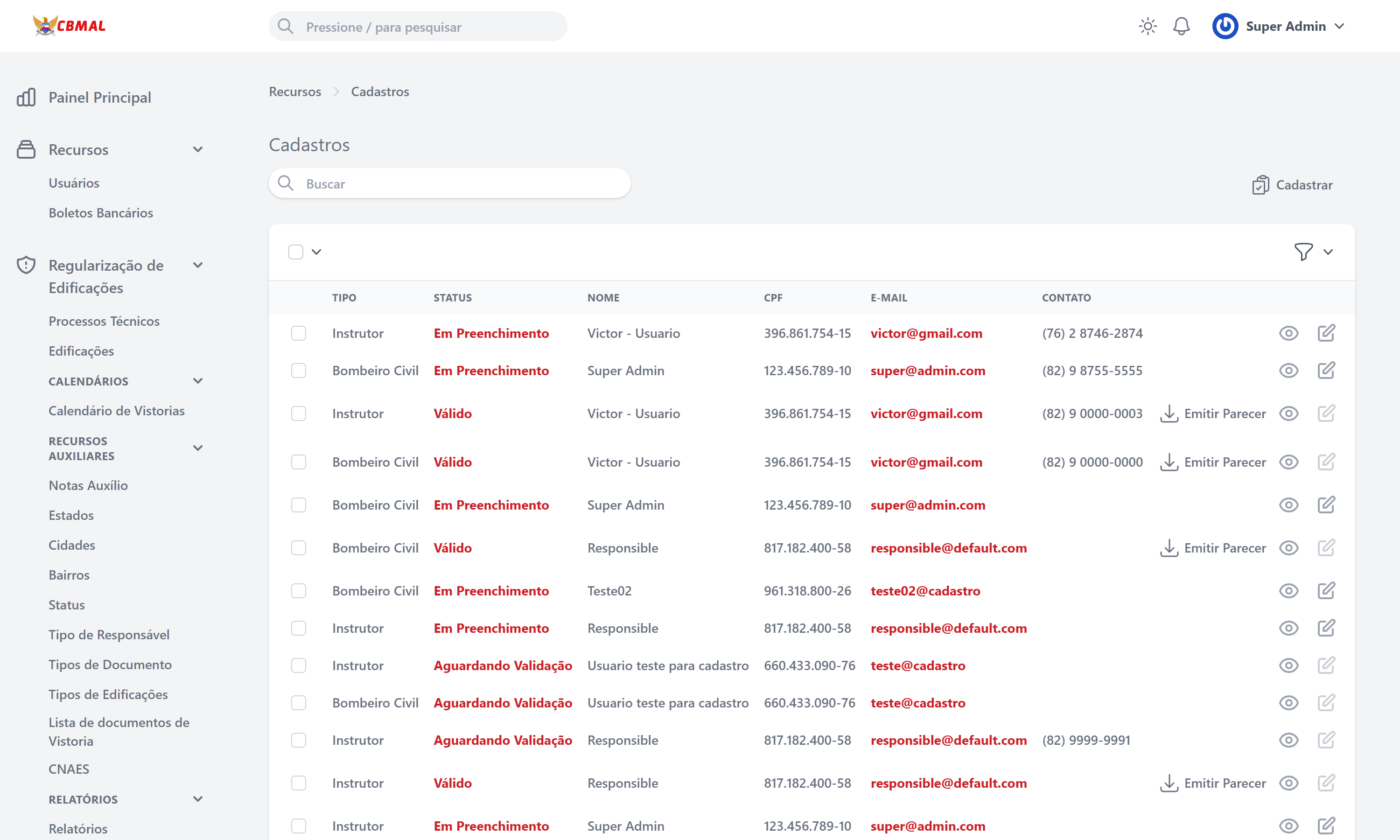This screenshot has width=1400, height=840.
Task: Emit parecer for responsible Bombeiro Civil row
Action: [1213, 548]
